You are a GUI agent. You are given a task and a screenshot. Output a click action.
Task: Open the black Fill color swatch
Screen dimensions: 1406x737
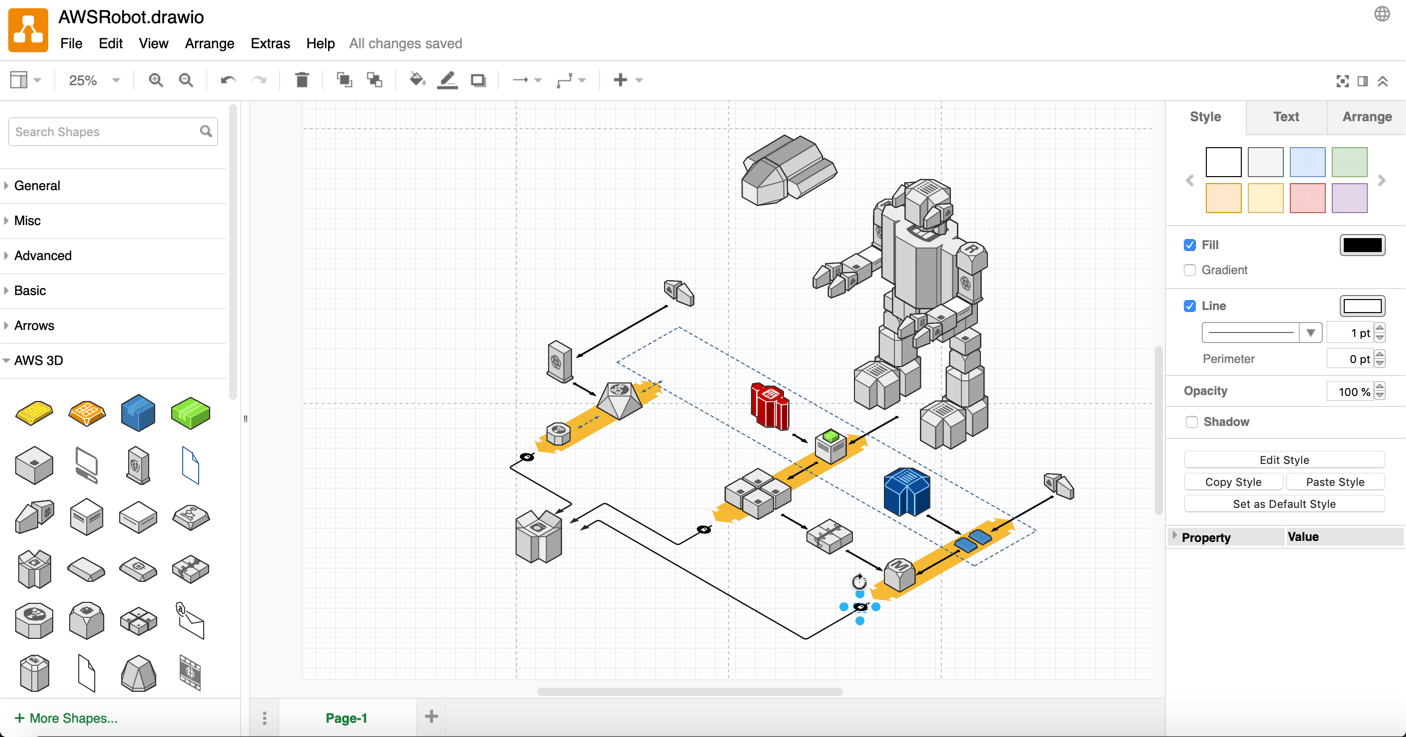tap(1362, 245)
